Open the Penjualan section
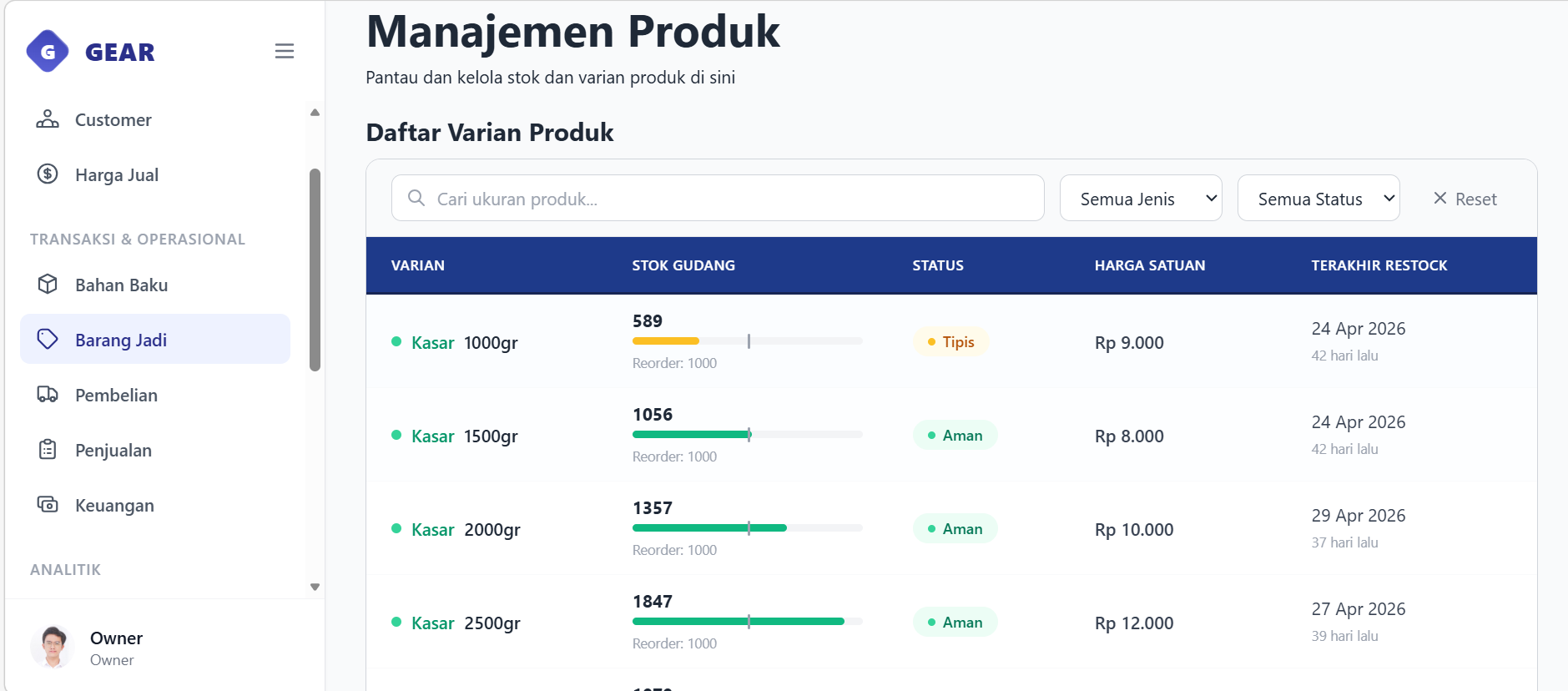Image resolution: width=1568 pixels, height=691 pixels. coord(155,450)
